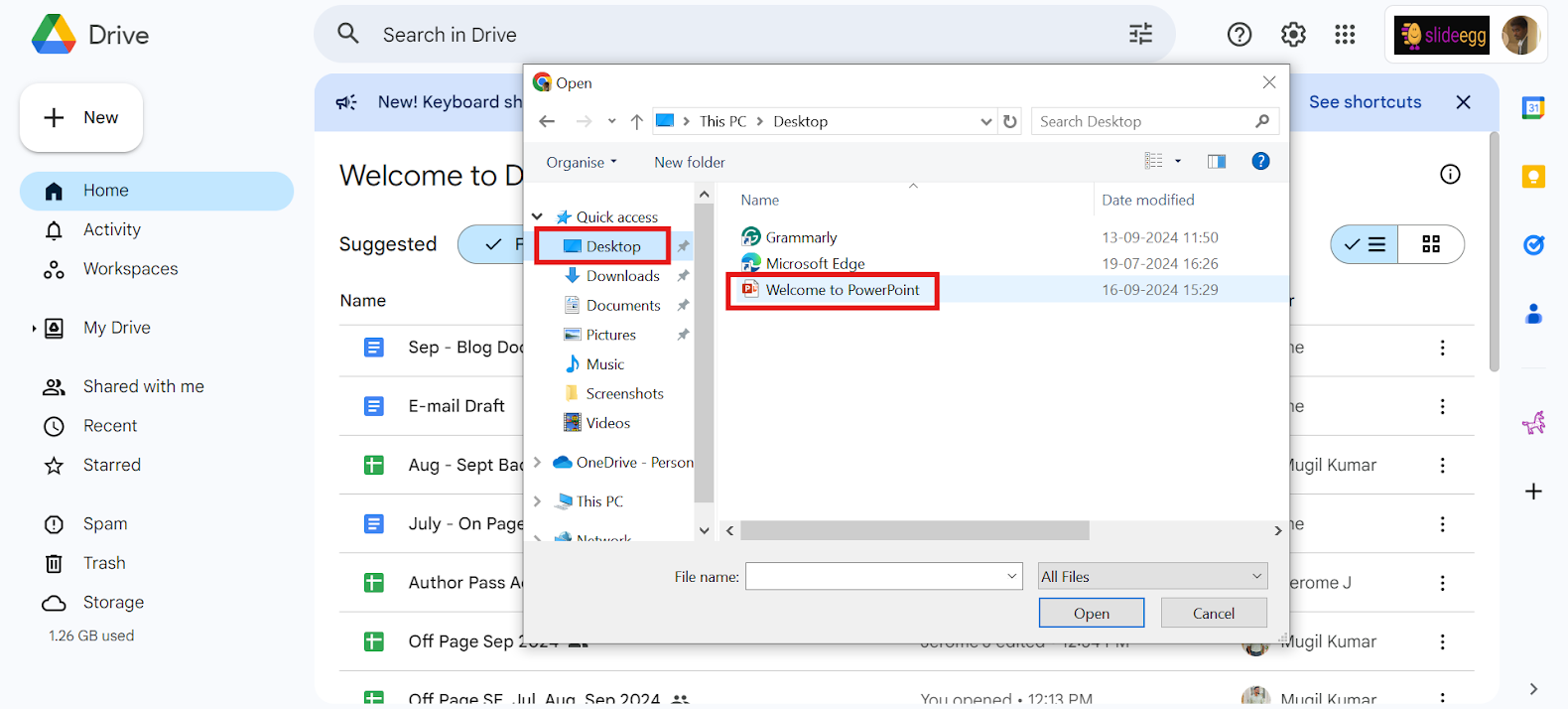Select Downloads in the navigation pane
Image resolution: width=1568 pixels, height=709 pixels.
click(622, 276)
